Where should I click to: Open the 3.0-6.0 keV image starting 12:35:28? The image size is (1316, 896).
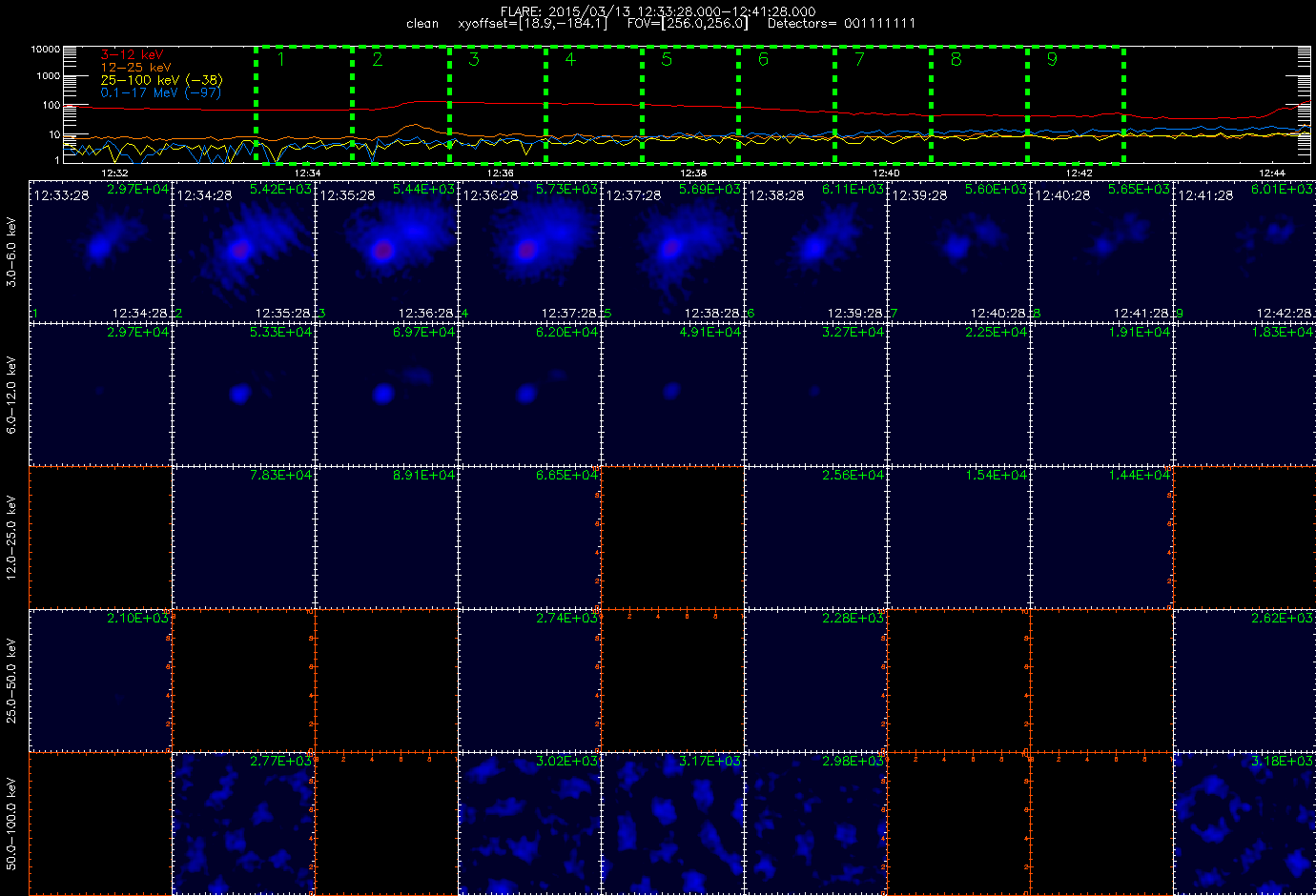[x=386, y=252]
